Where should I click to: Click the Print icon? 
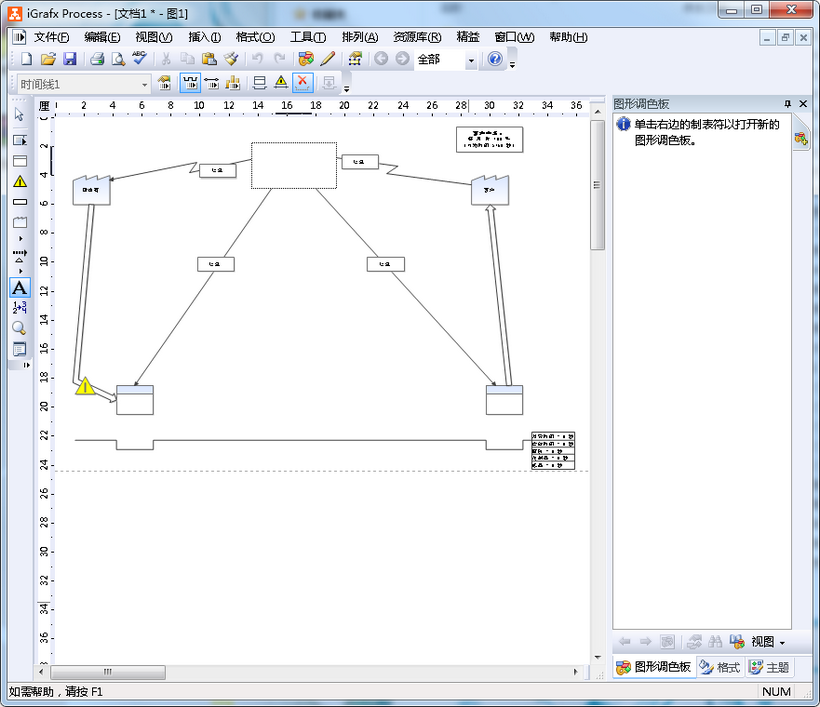(97, 59)
